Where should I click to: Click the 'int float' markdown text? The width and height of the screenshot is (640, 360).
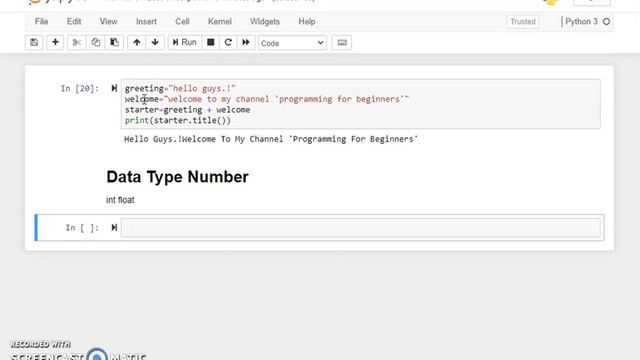[x=120, y=200]
